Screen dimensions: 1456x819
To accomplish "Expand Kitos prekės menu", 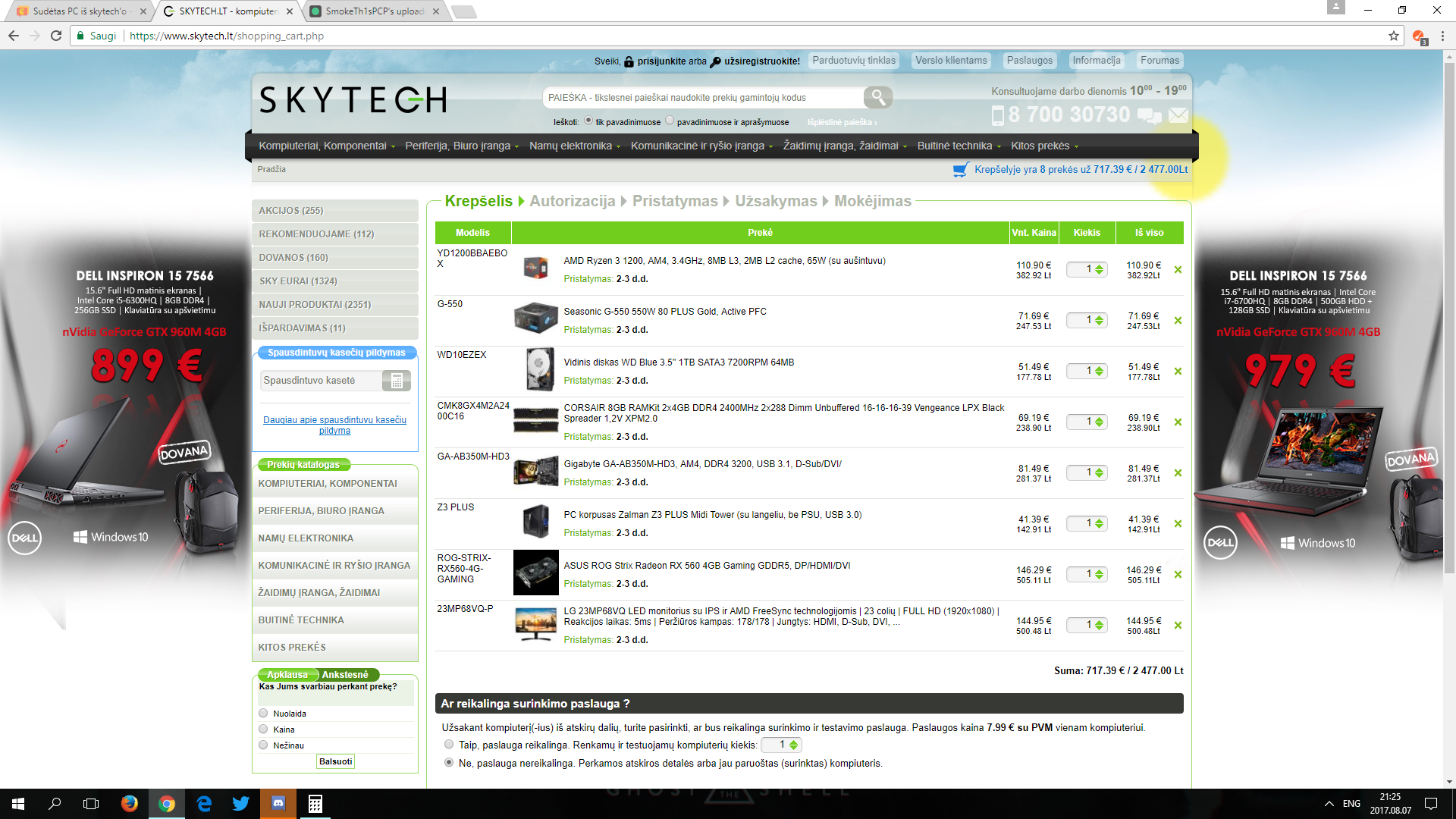I will pyautogui.click(x=1044, y=146).
